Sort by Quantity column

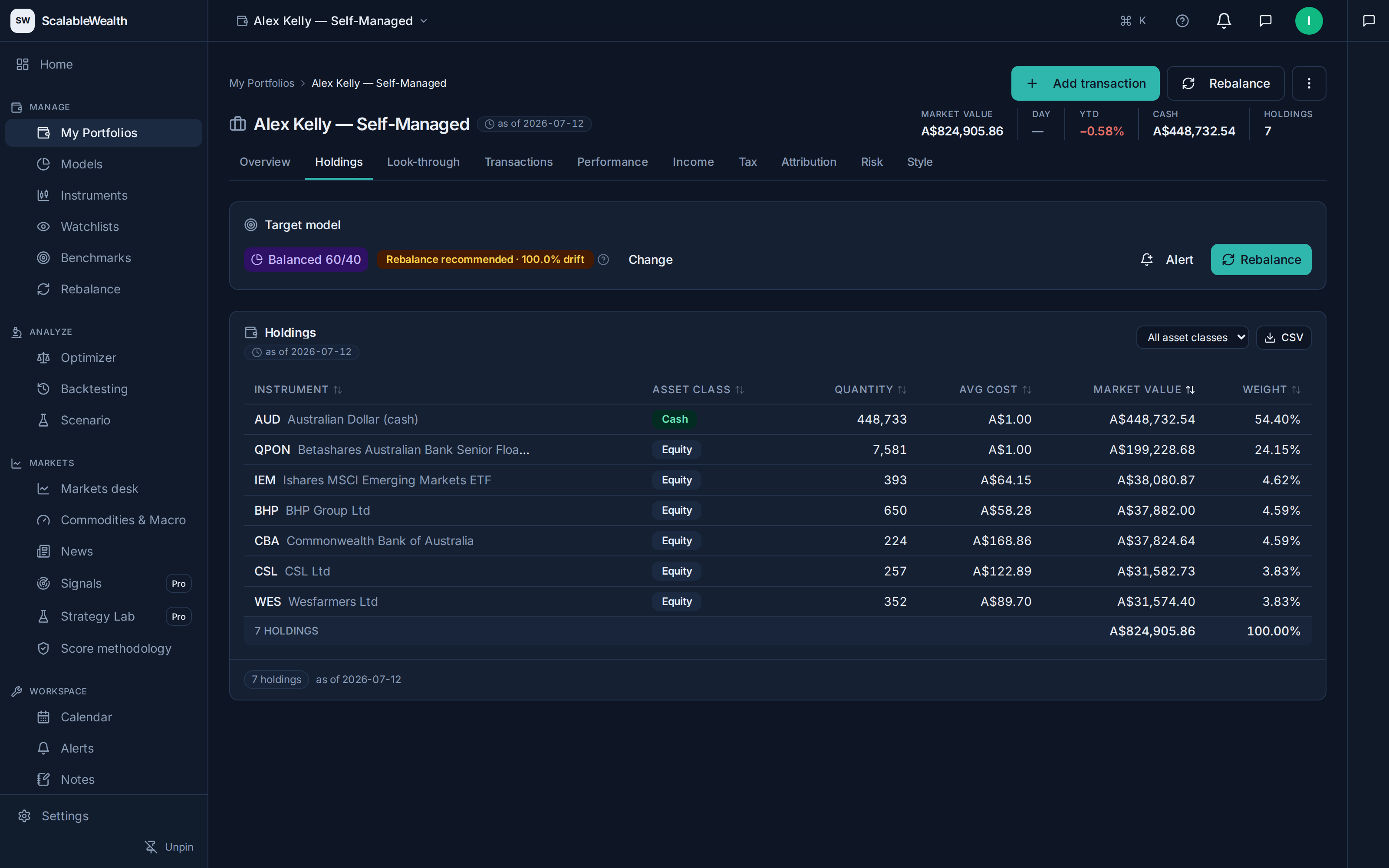(x=870, y=390)
